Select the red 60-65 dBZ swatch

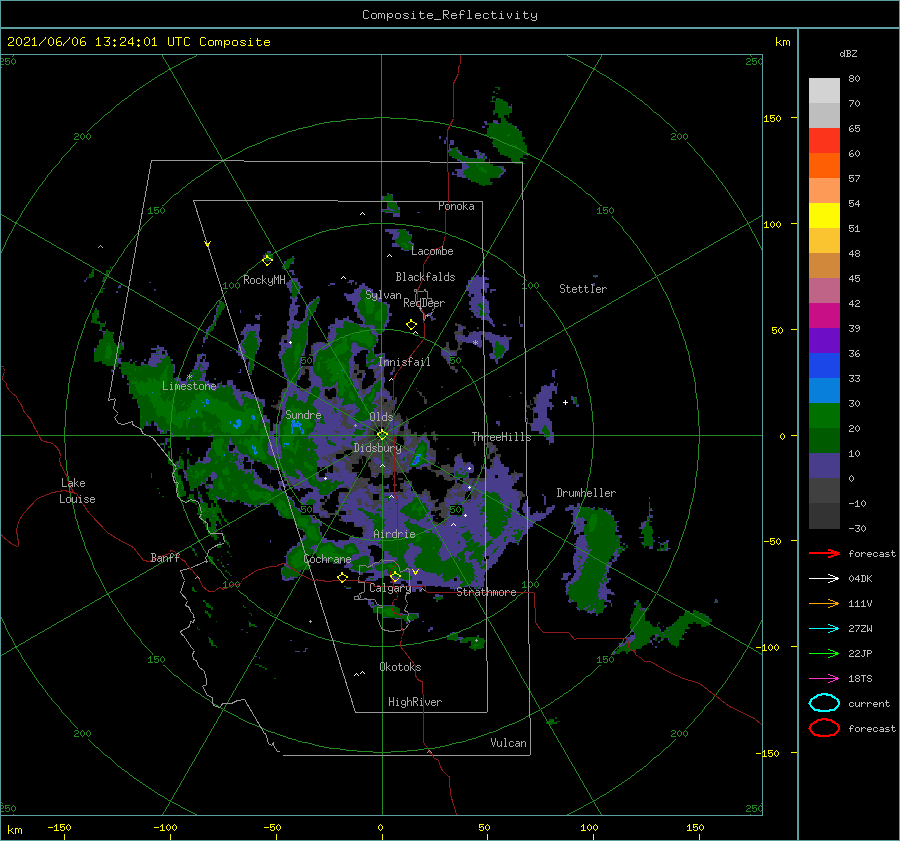pos(824,141)
